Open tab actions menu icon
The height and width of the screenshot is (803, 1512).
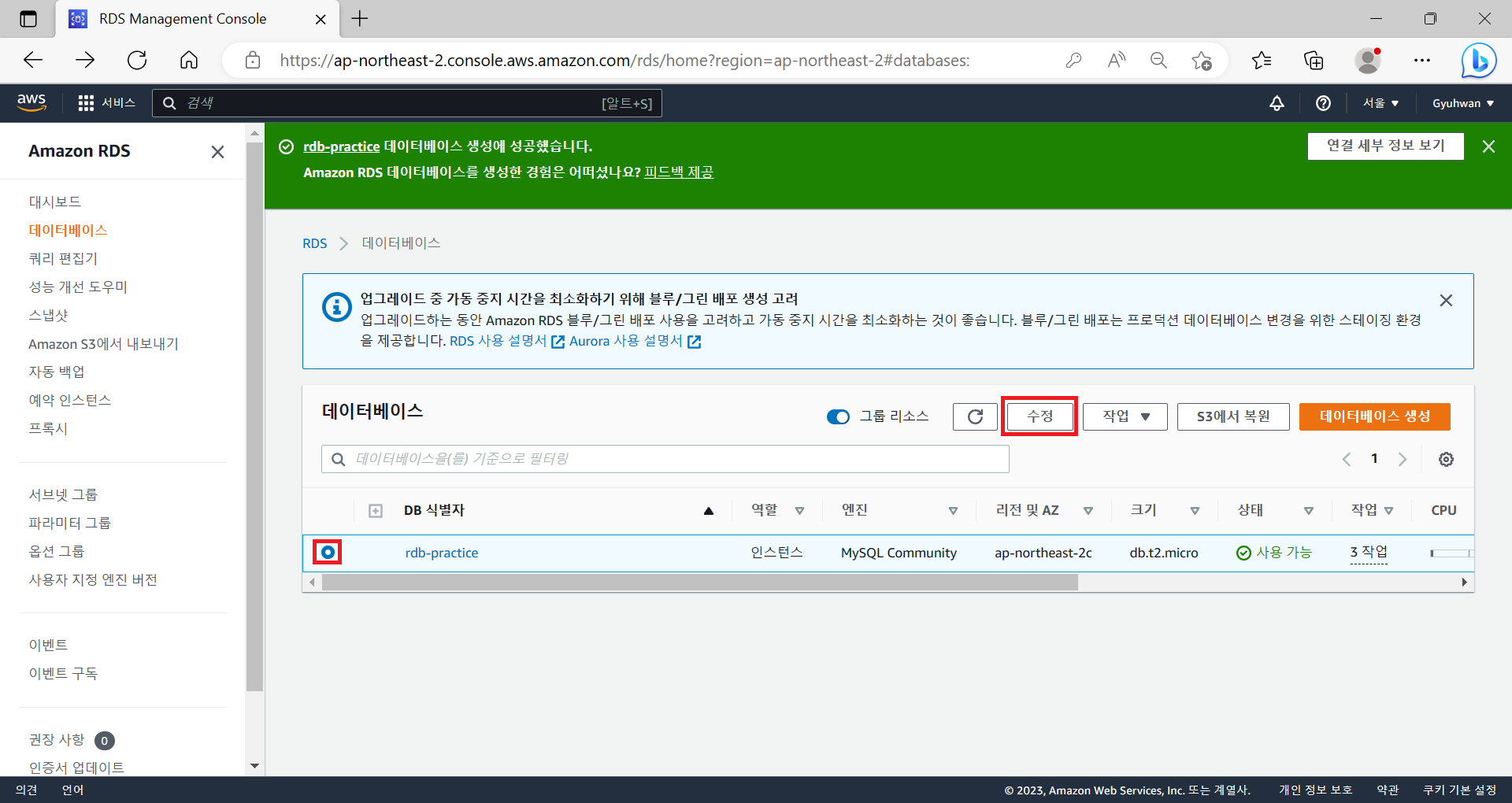(x=28, y=19)
